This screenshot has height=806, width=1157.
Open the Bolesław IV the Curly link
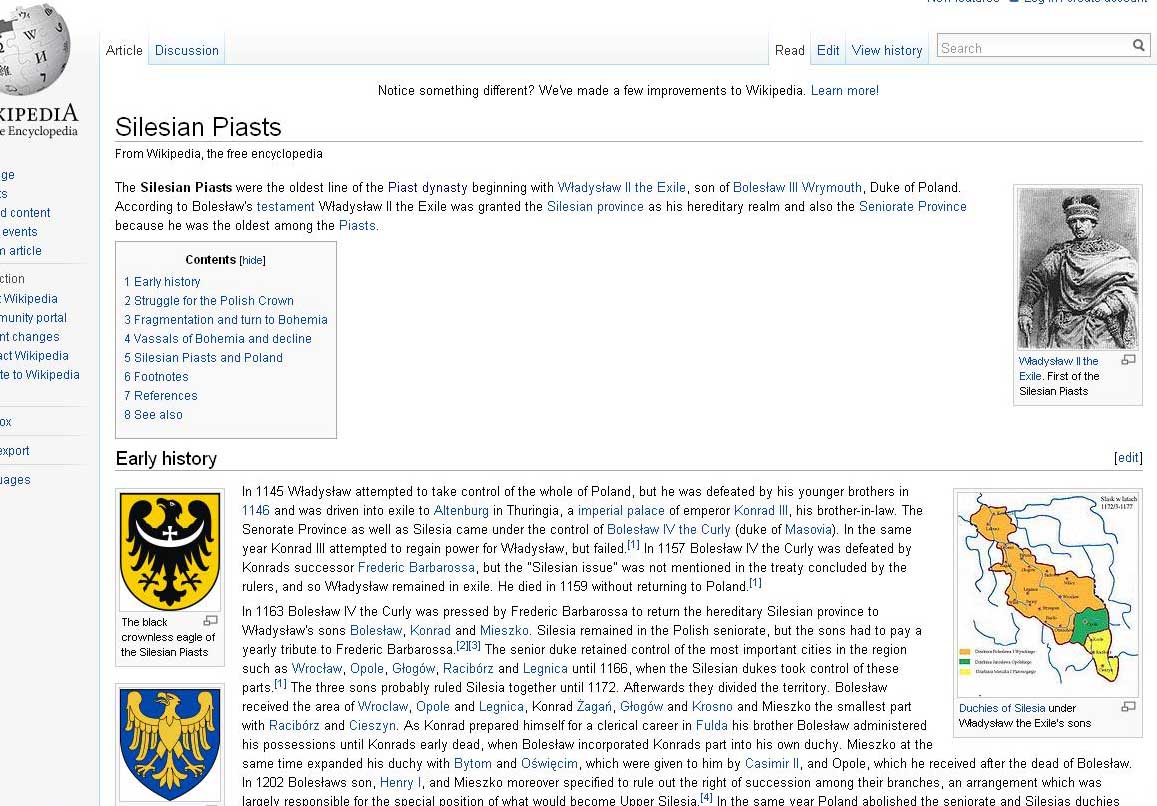pyautogui.click(x=669, y=530)
